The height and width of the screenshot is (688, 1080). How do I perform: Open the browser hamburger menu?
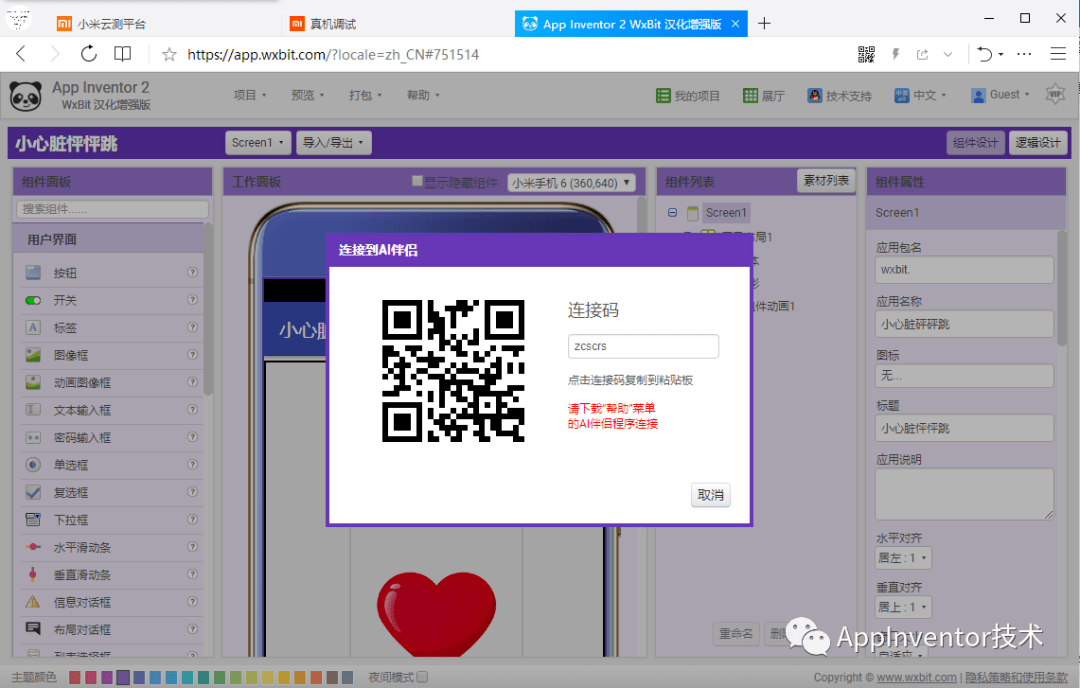pyautogui.click(x=1058, y=54)
